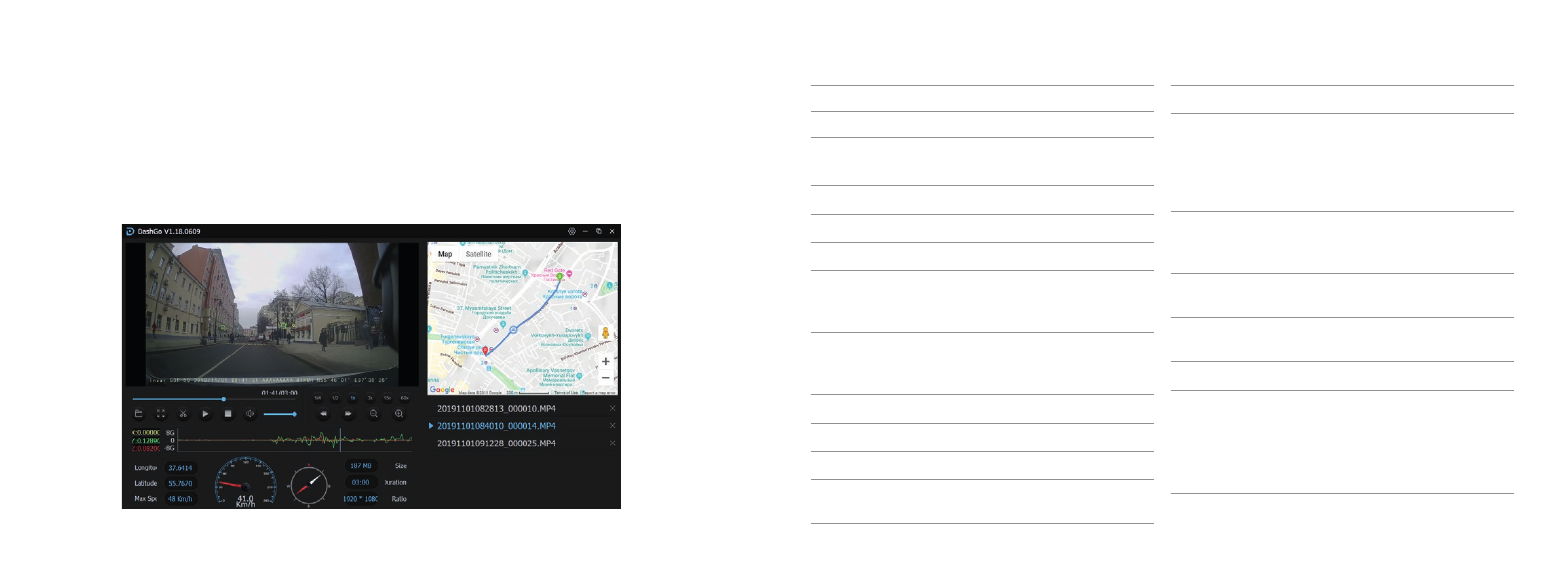The height and width of the screenshot is (567, 1542).
Task: Select file 20191101084010_000014.MP4
Action: [496, 426]
